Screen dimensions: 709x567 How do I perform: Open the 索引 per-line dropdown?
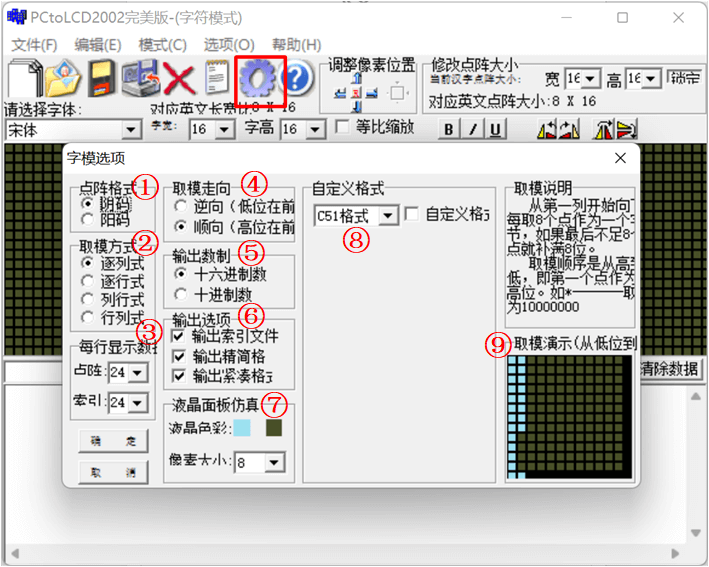[x=137, y=402]
